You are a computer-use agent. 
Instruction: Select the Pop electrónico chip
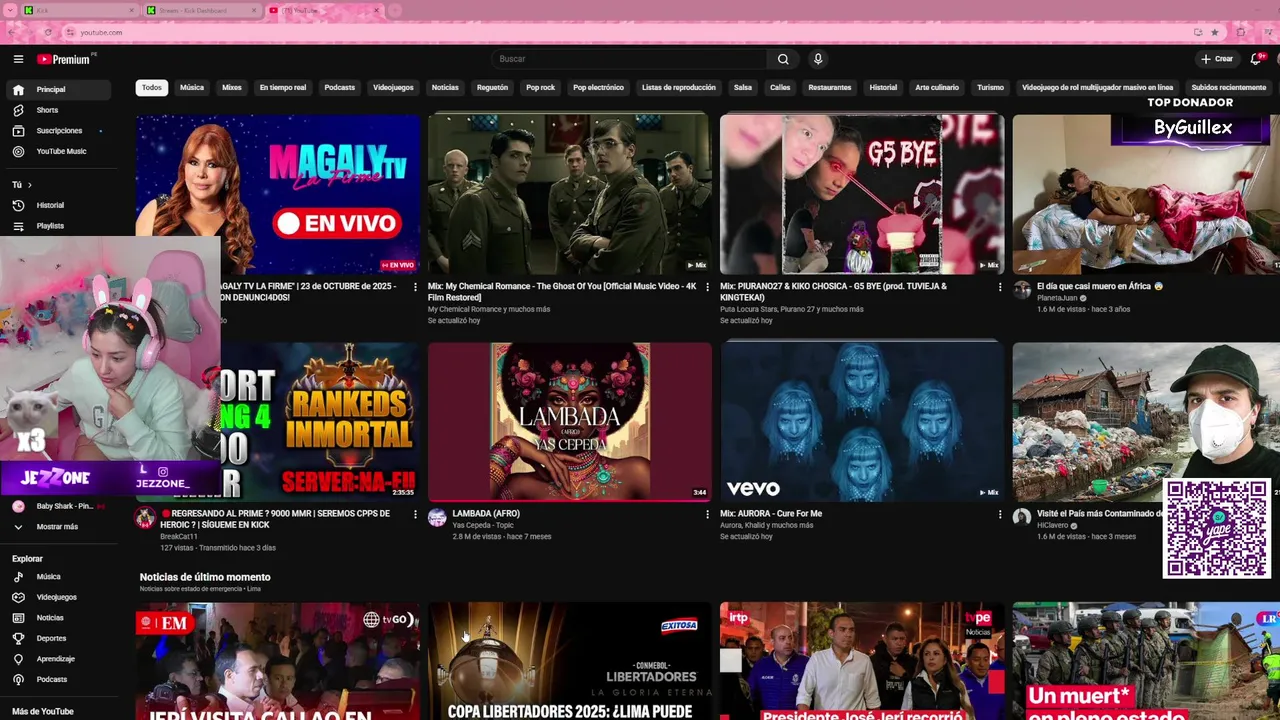598,88
